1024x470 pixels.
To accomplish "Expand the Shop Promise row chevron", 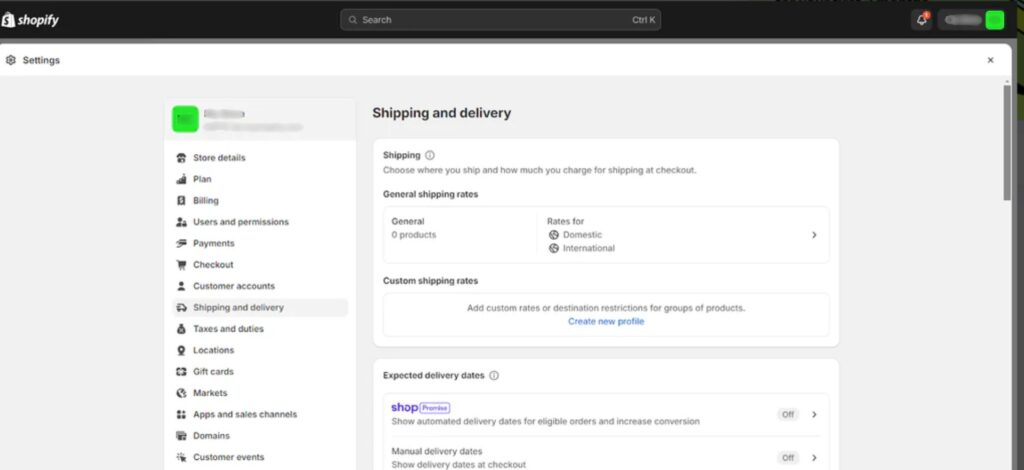I will [x=814, y=414].
